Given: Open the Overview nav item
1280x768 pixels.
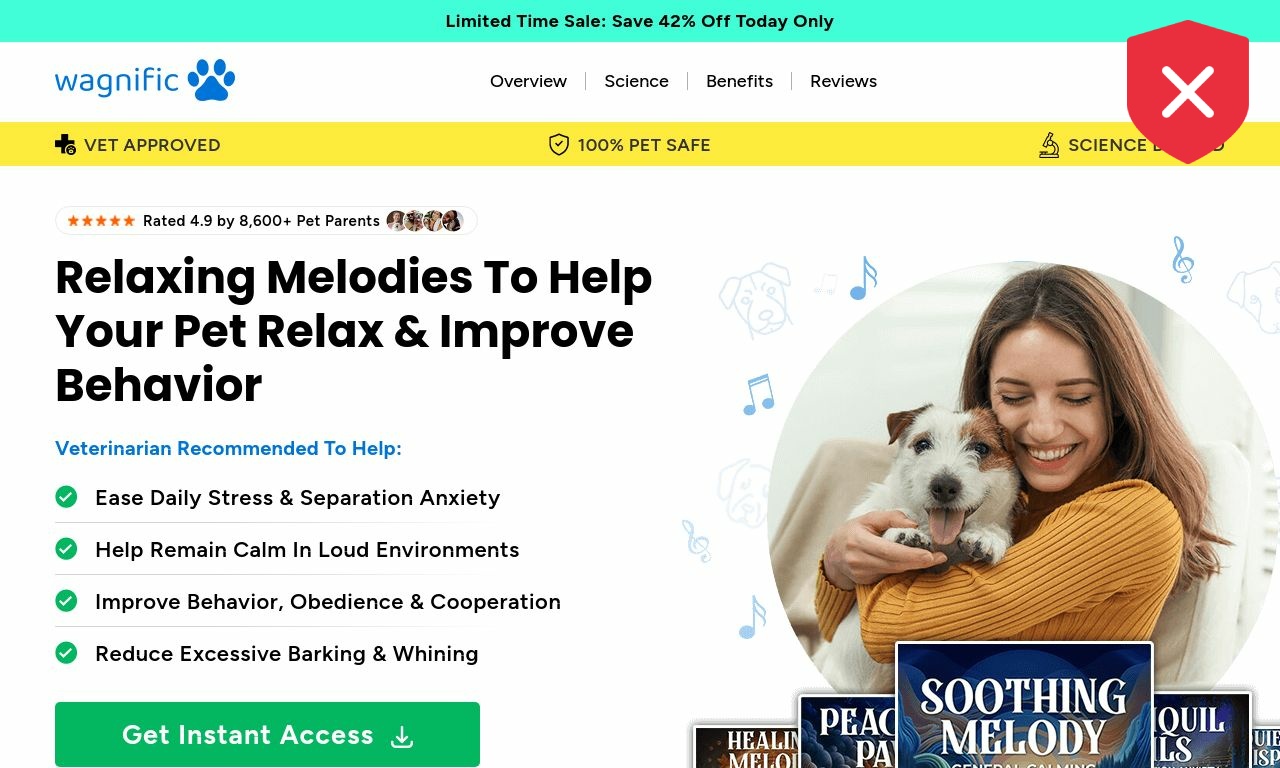Looking at the screenshot, I should coord(528,81).
